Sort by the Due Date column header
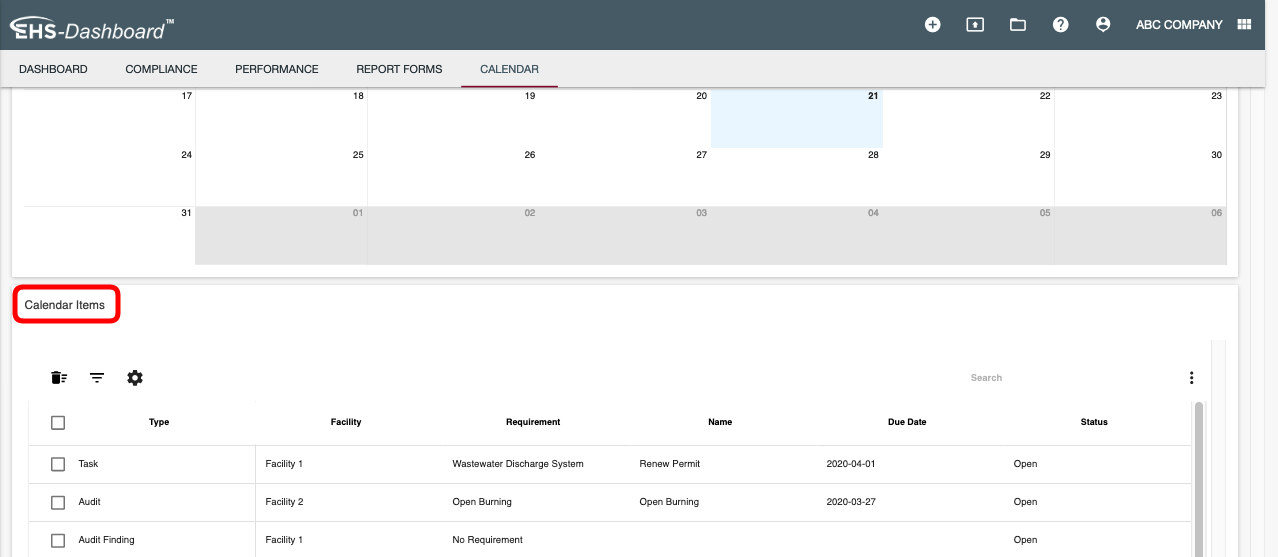This screenshot has height=557, width=1278. (x=906, y=422)
